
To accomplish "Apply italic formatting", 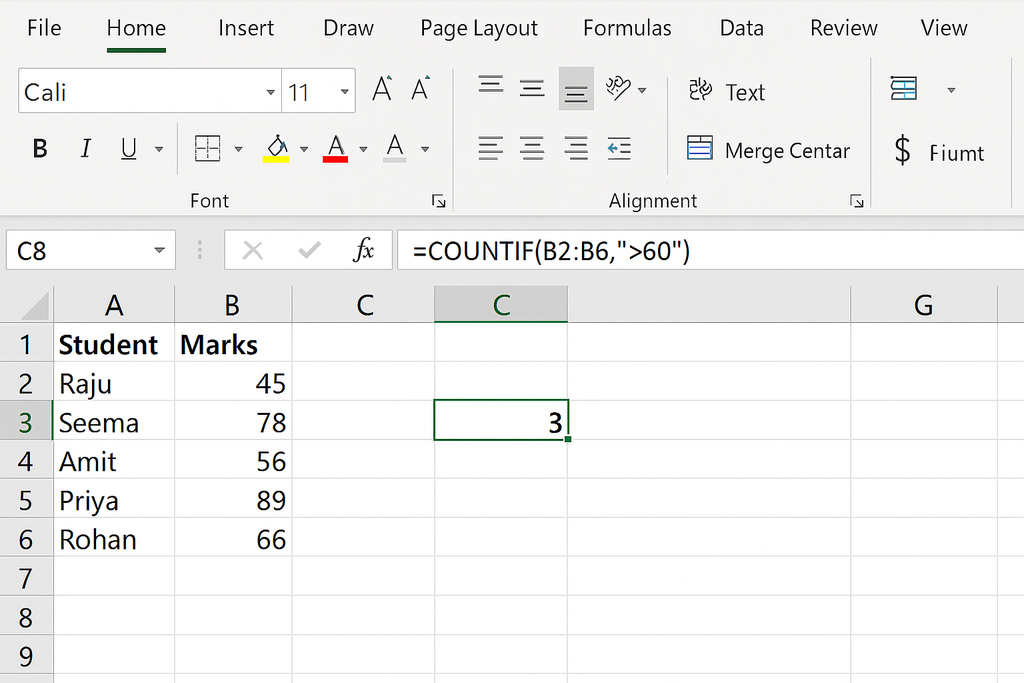I will 86,148.
